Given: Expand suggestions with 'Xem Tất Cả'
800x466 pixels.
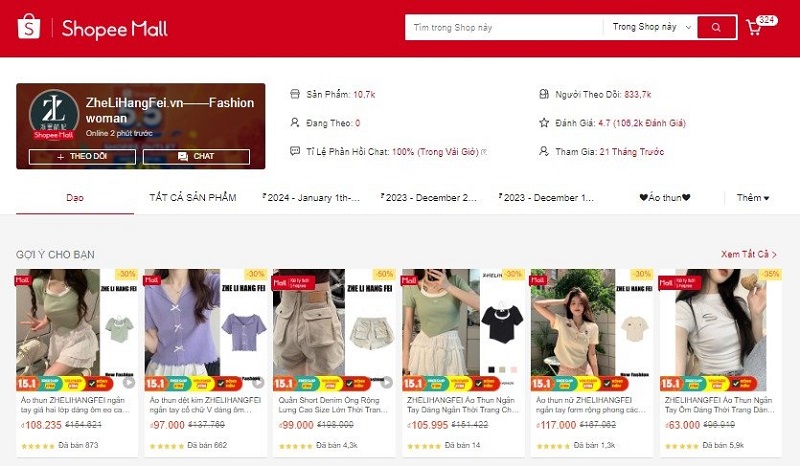Looking at the screenshot, I should (748, 255).
